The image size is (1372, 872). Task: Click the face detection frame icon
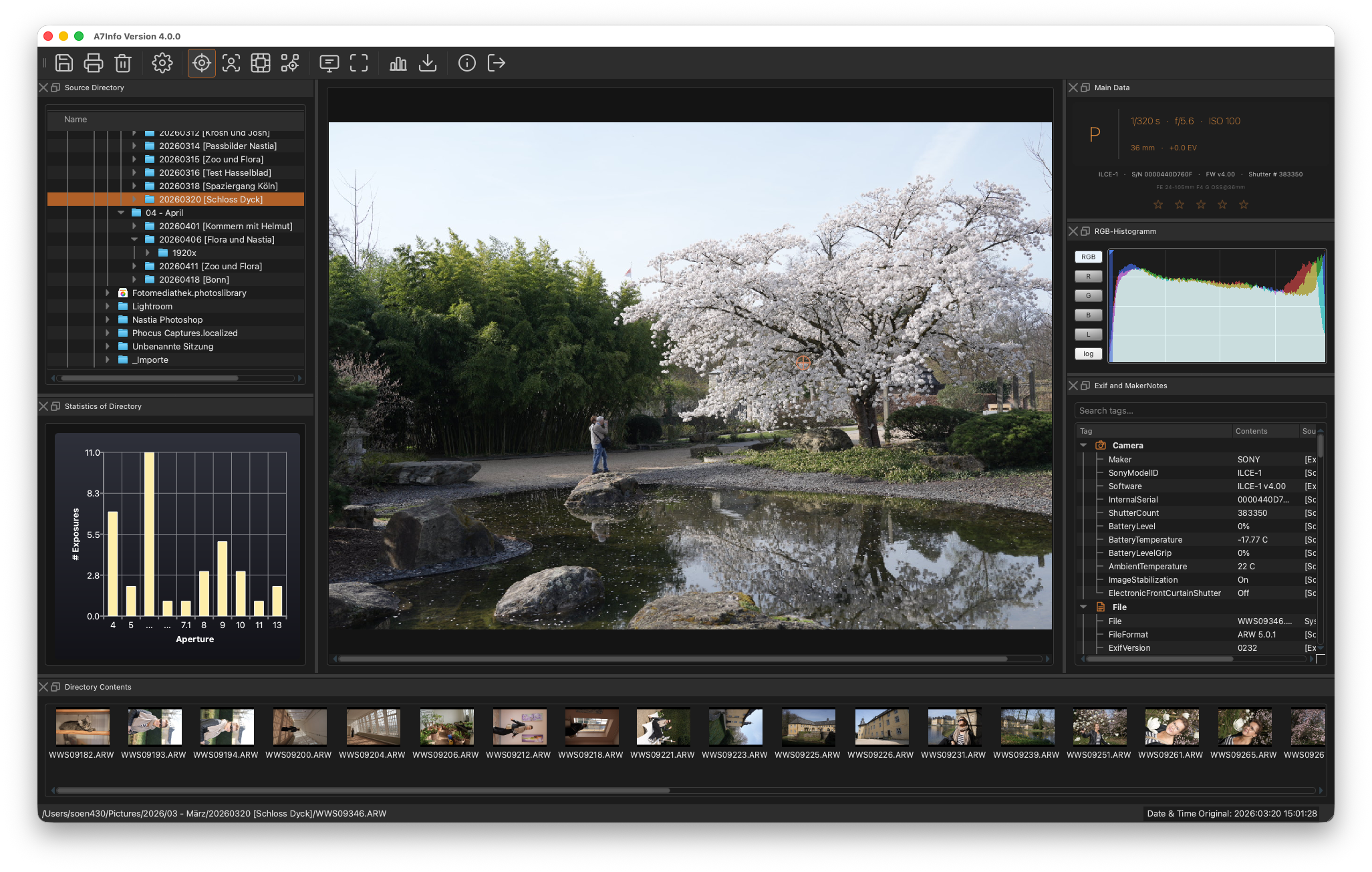pos(231,63)
